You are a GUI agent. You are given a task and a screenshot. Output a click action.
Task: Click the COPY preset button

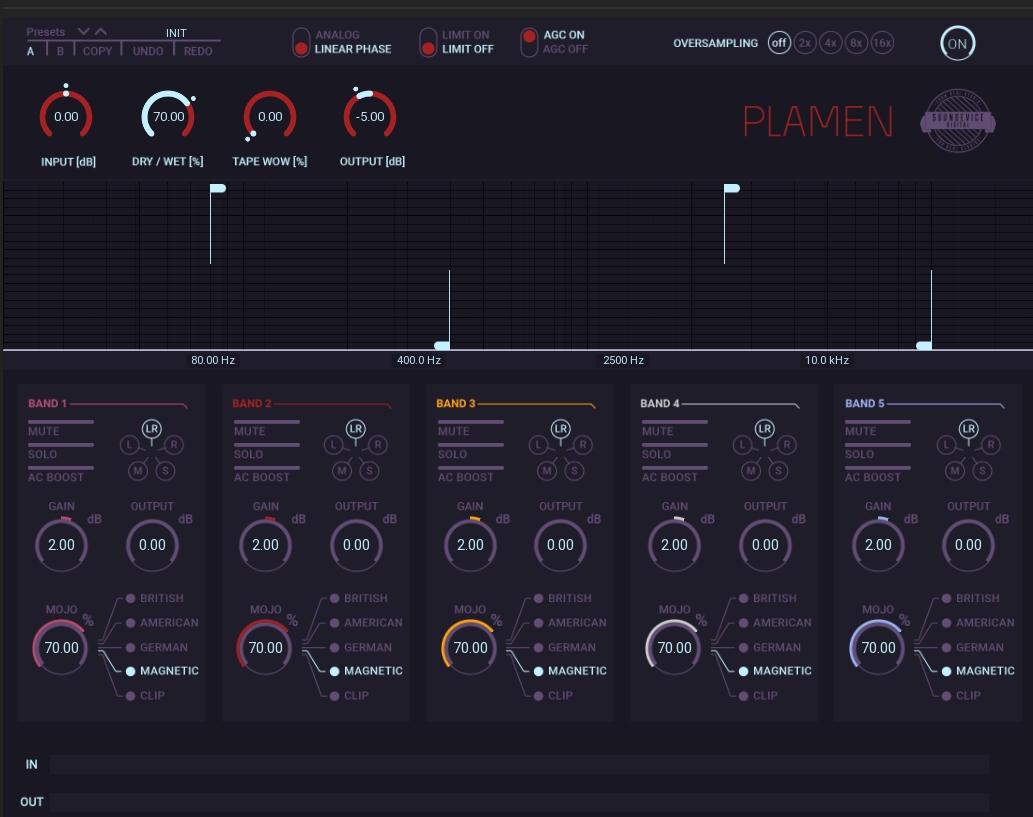pyautogui.click(x=97, y=51)
